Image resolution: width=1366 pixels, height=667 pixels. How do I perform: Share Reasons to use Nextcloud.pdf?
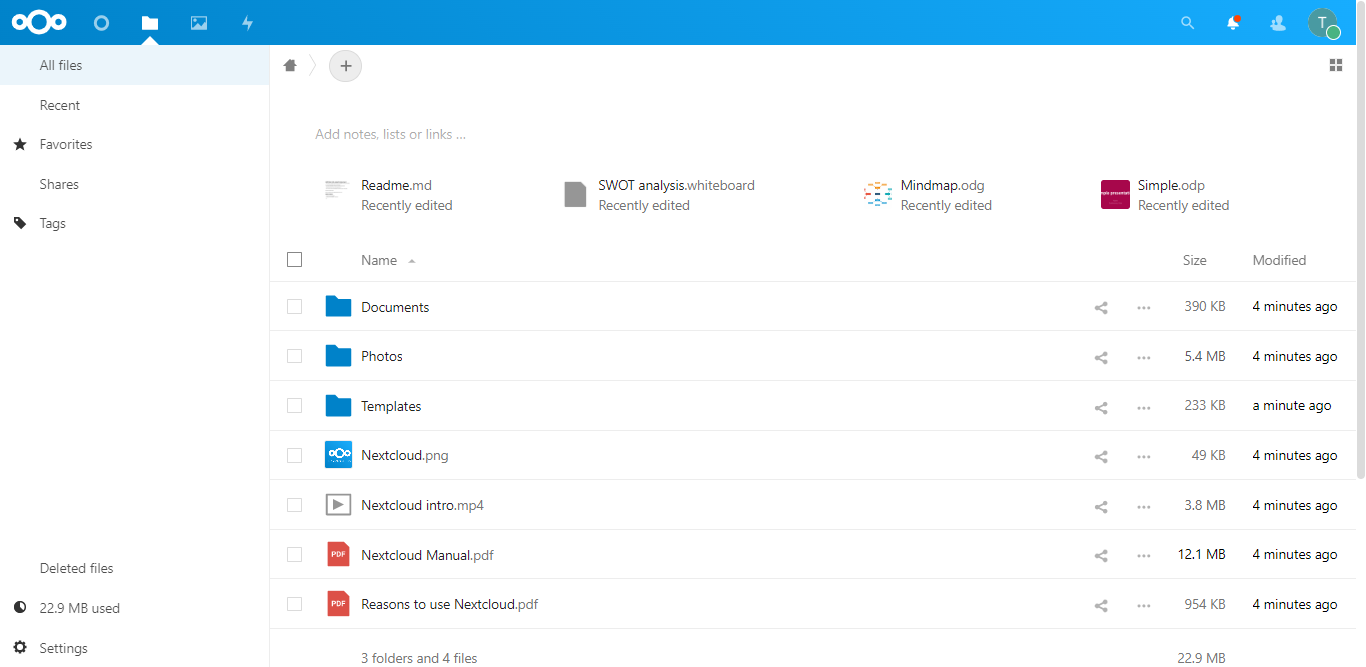click(1101, 605)
